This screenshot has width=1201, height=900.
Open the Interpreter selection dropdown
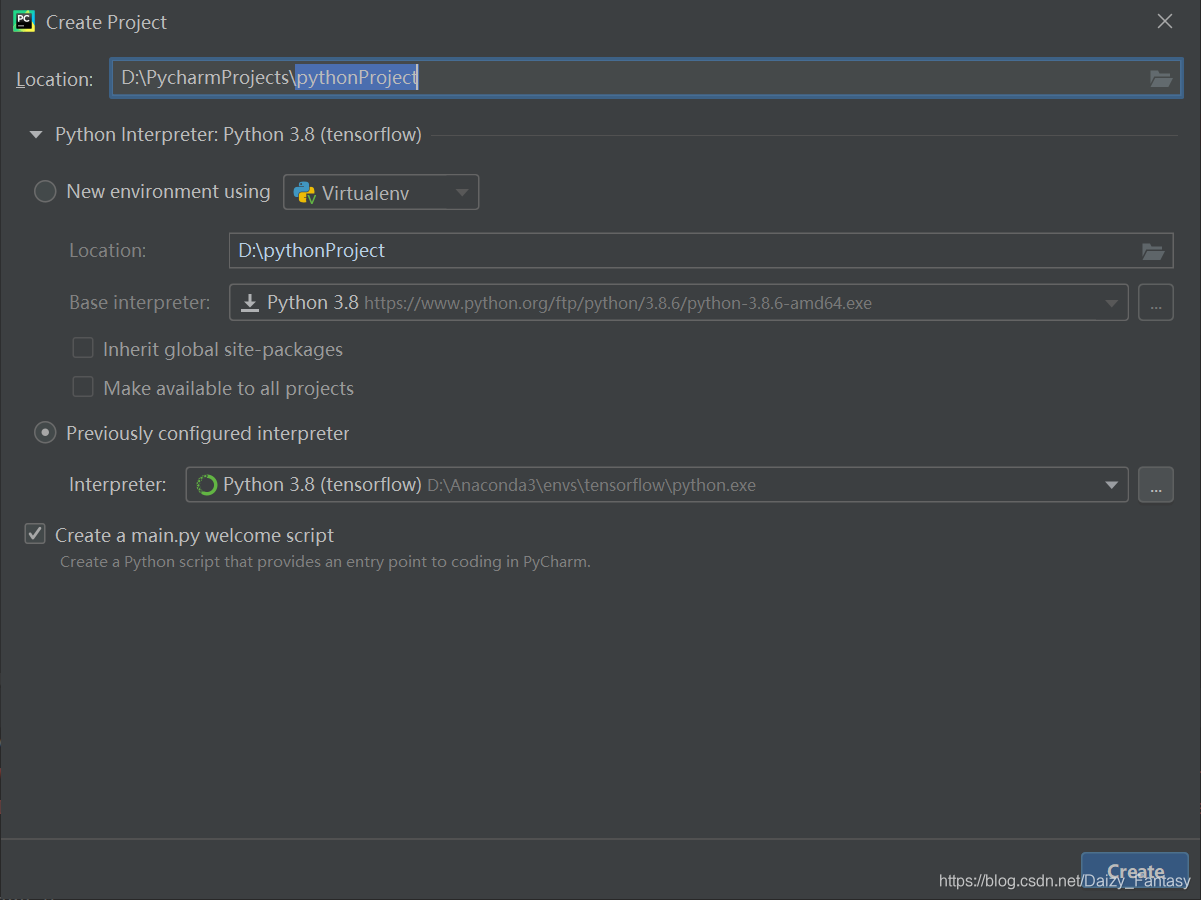point(657,485)
